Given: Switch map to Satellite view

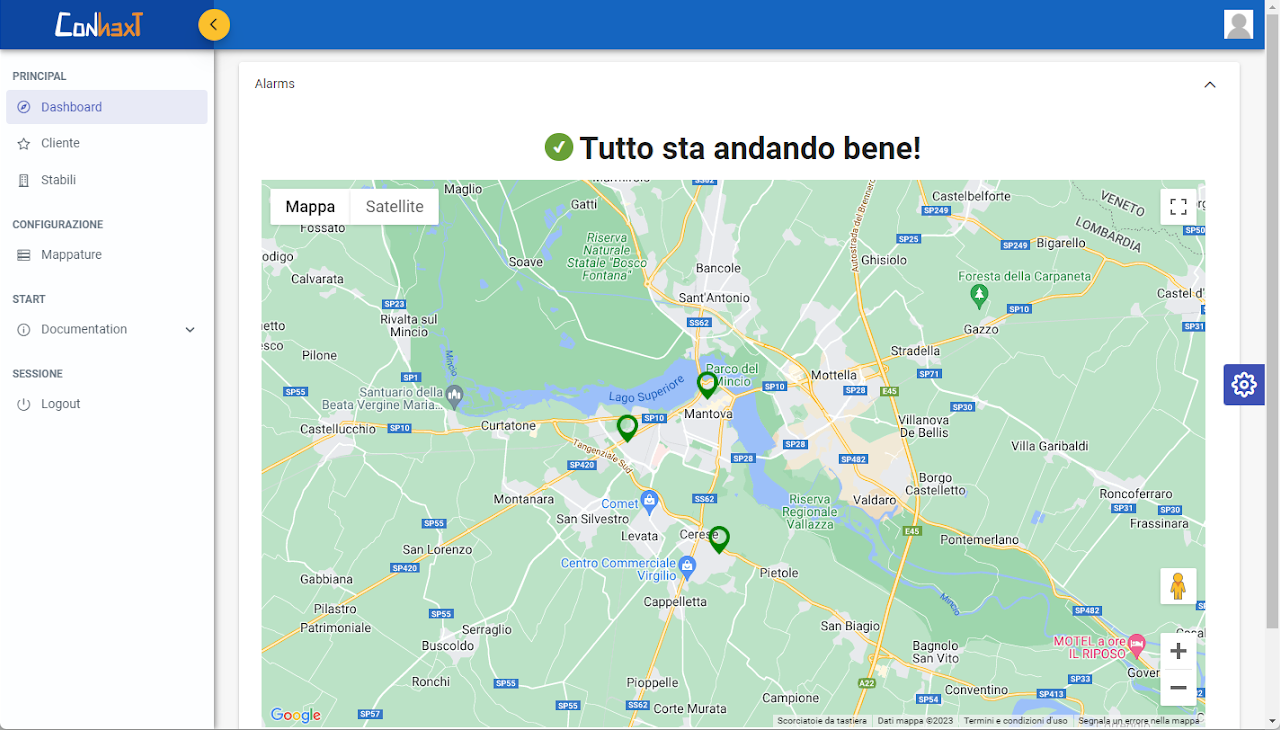Looking at the screenshot, I should pos(394,207).
